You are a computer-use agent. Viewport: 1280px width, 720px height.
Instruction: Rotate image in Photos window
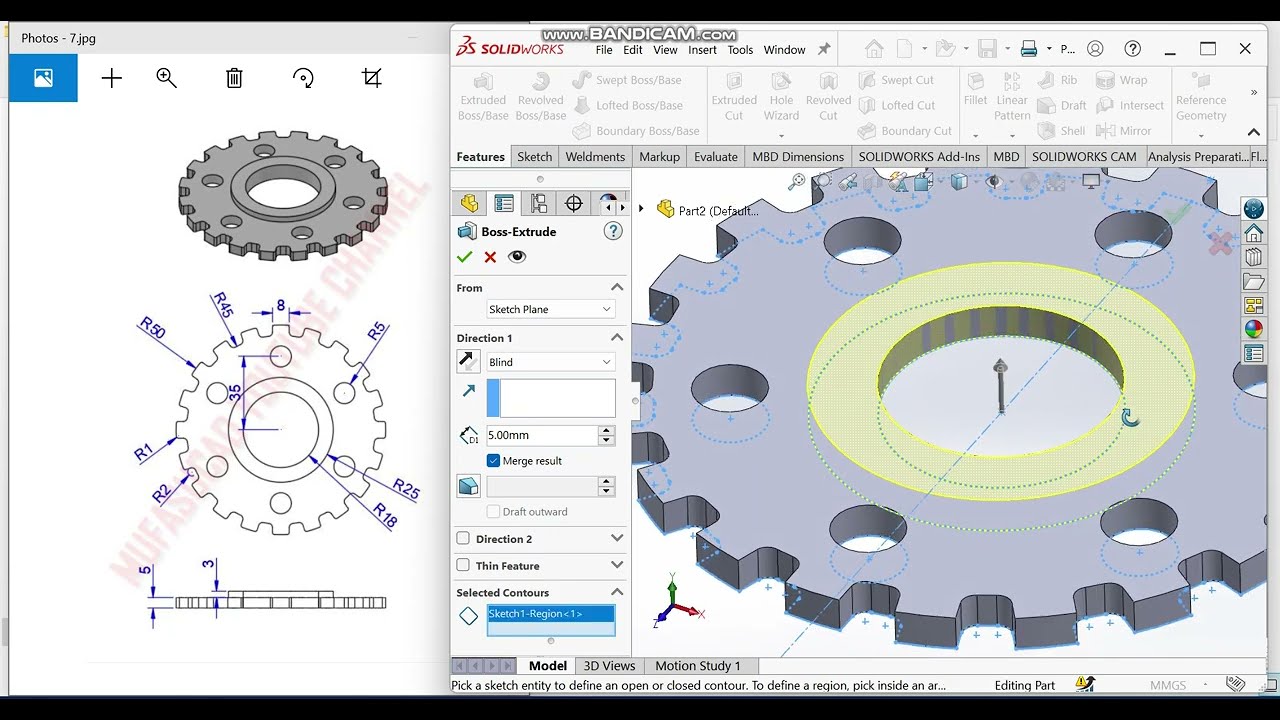[x=303, y=78]
